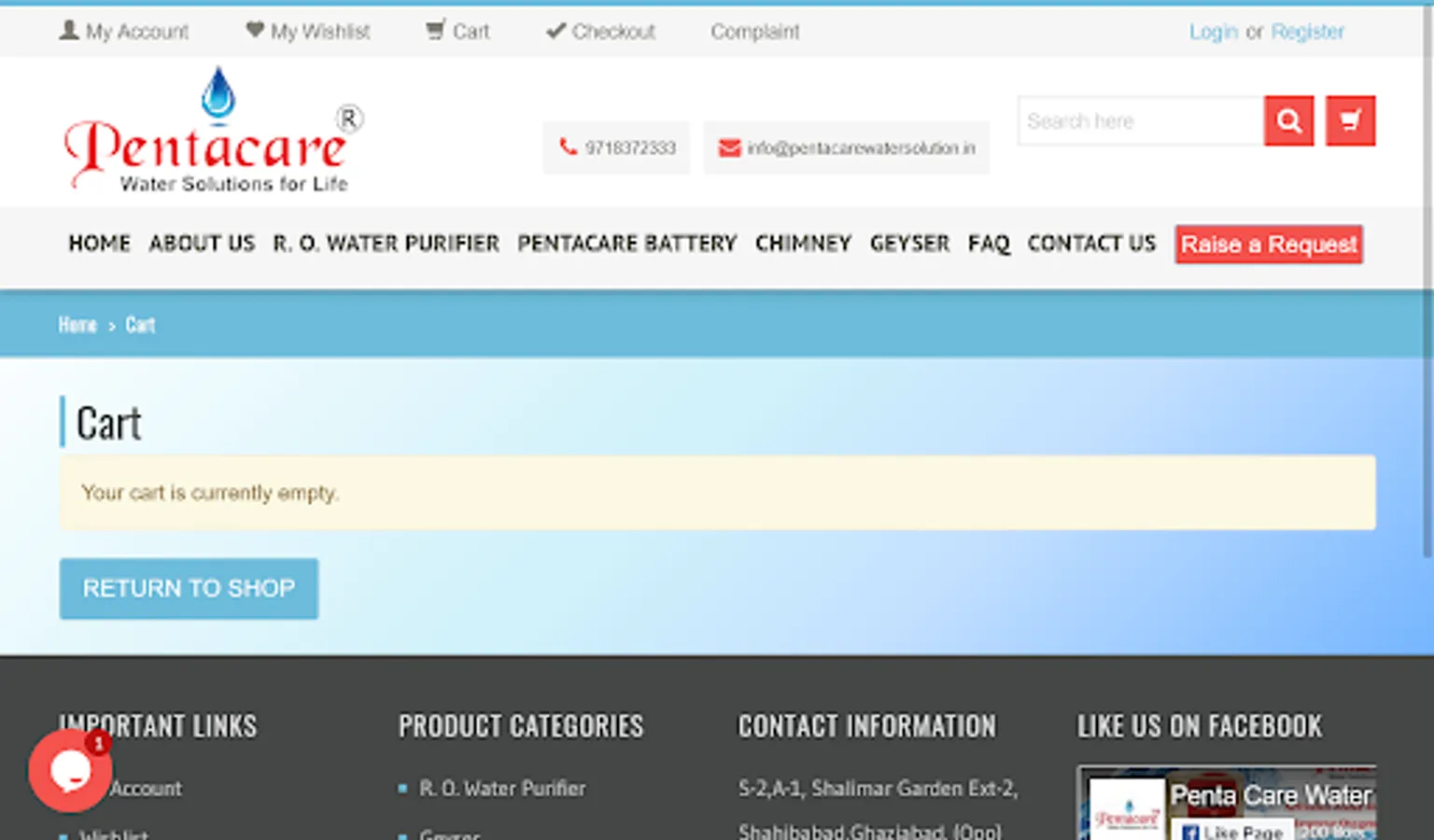Click the 'PRODUCT CATEGORIES' footer heading
1434x840 pixels.
521,726
